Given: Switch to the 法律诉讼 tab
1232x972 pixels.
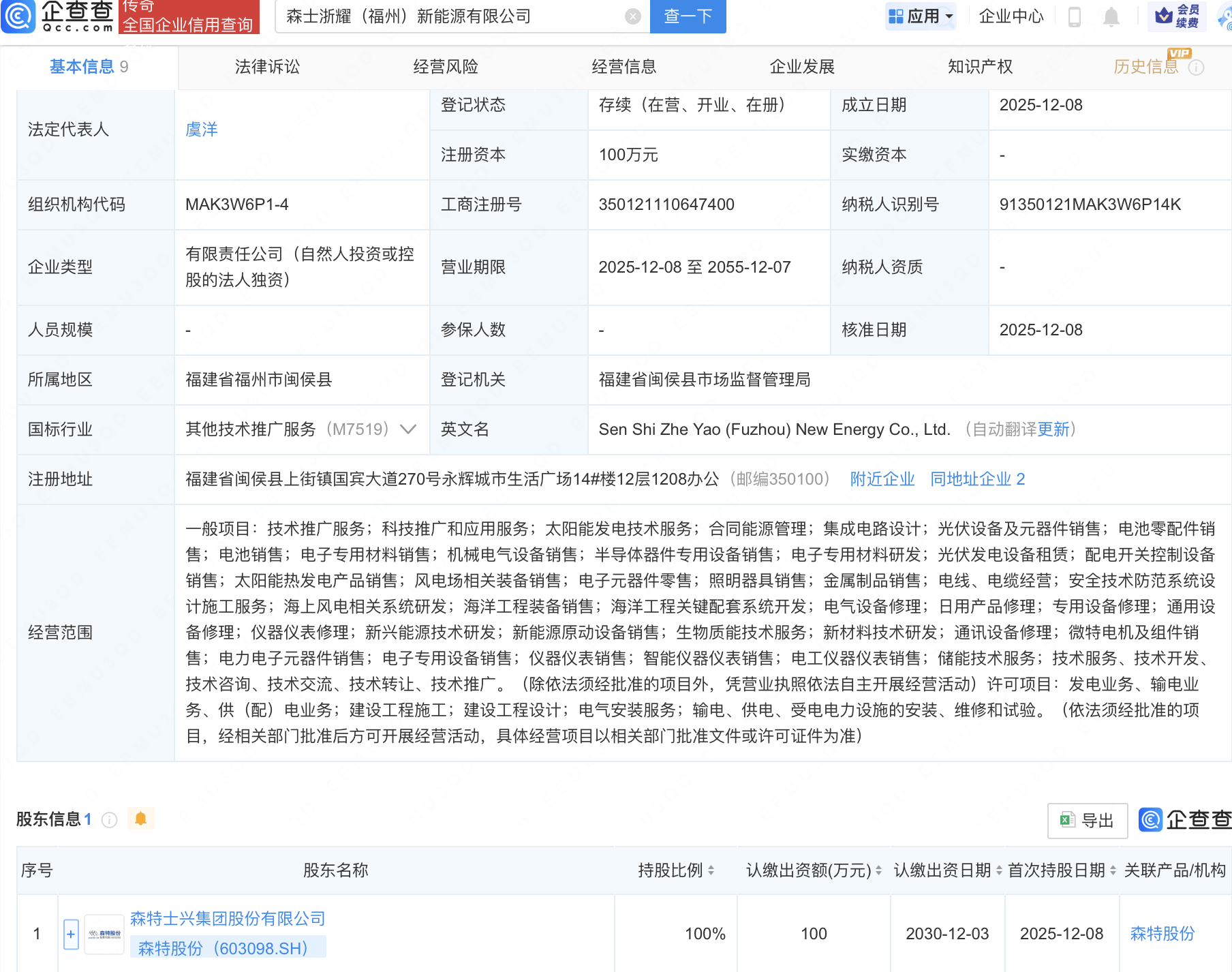Looking at the screenshot, I should point(267,67).
